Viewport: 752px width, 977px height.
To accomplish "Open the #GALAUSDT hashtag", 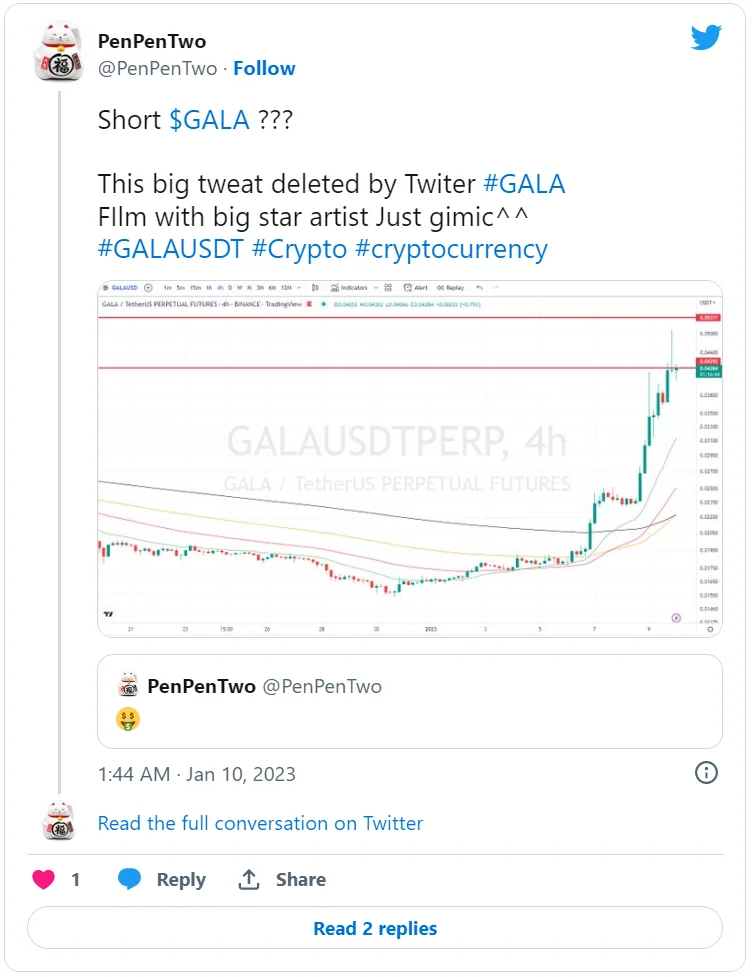I will pyautogui.click(x=170, y=249).
